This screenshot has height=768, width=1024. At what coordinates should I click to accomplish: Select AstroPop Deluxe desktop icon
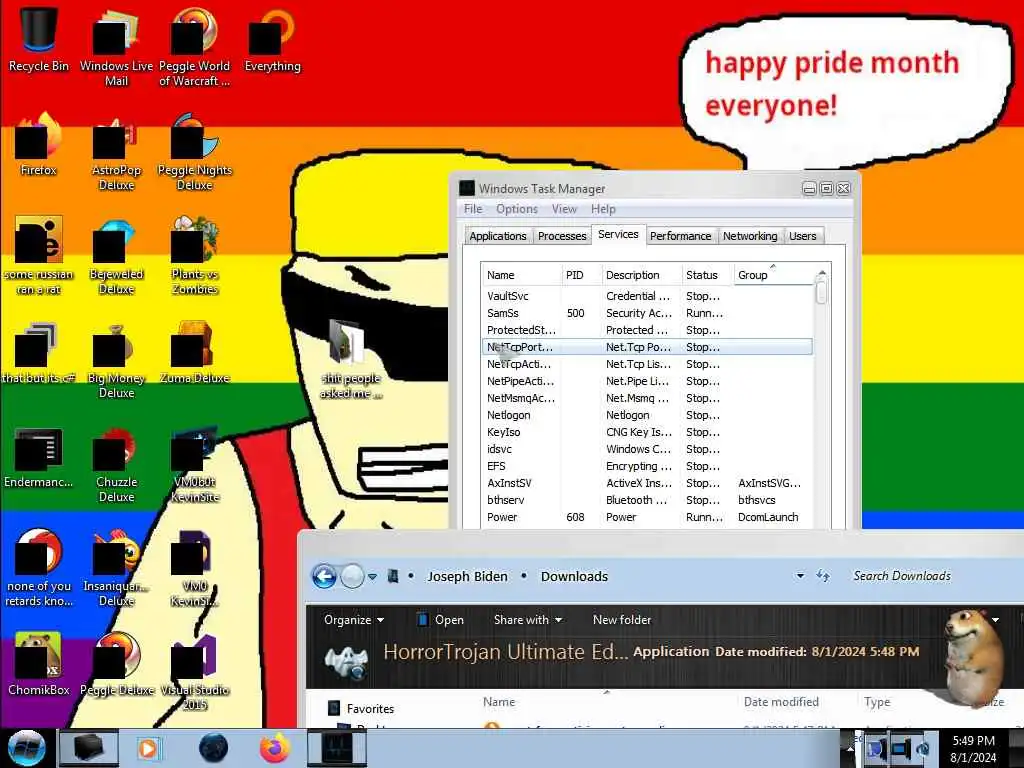116,152
